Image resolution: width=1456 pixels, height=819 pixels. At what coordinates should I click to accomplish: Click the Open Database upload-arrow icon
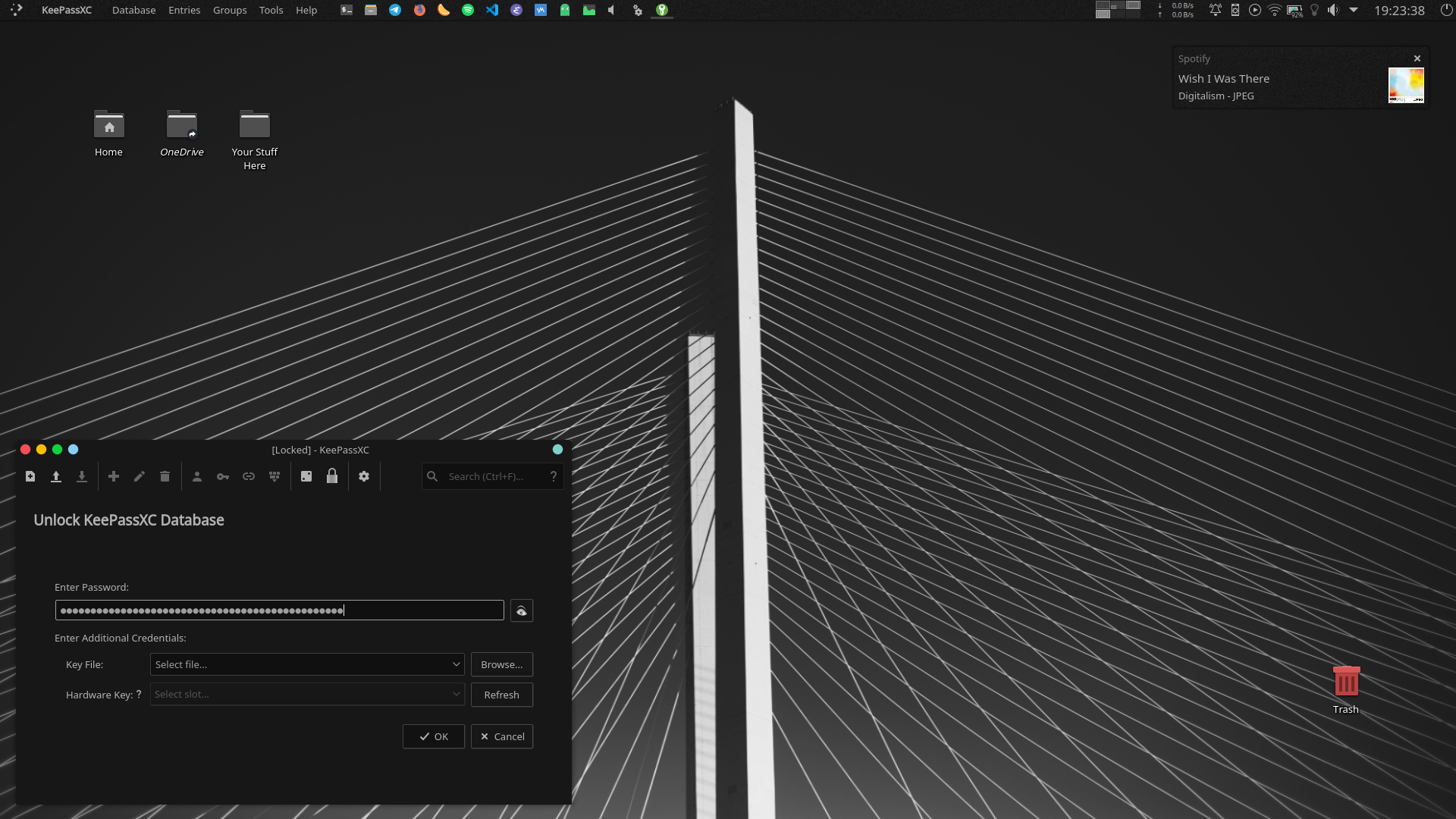point(56,476)
